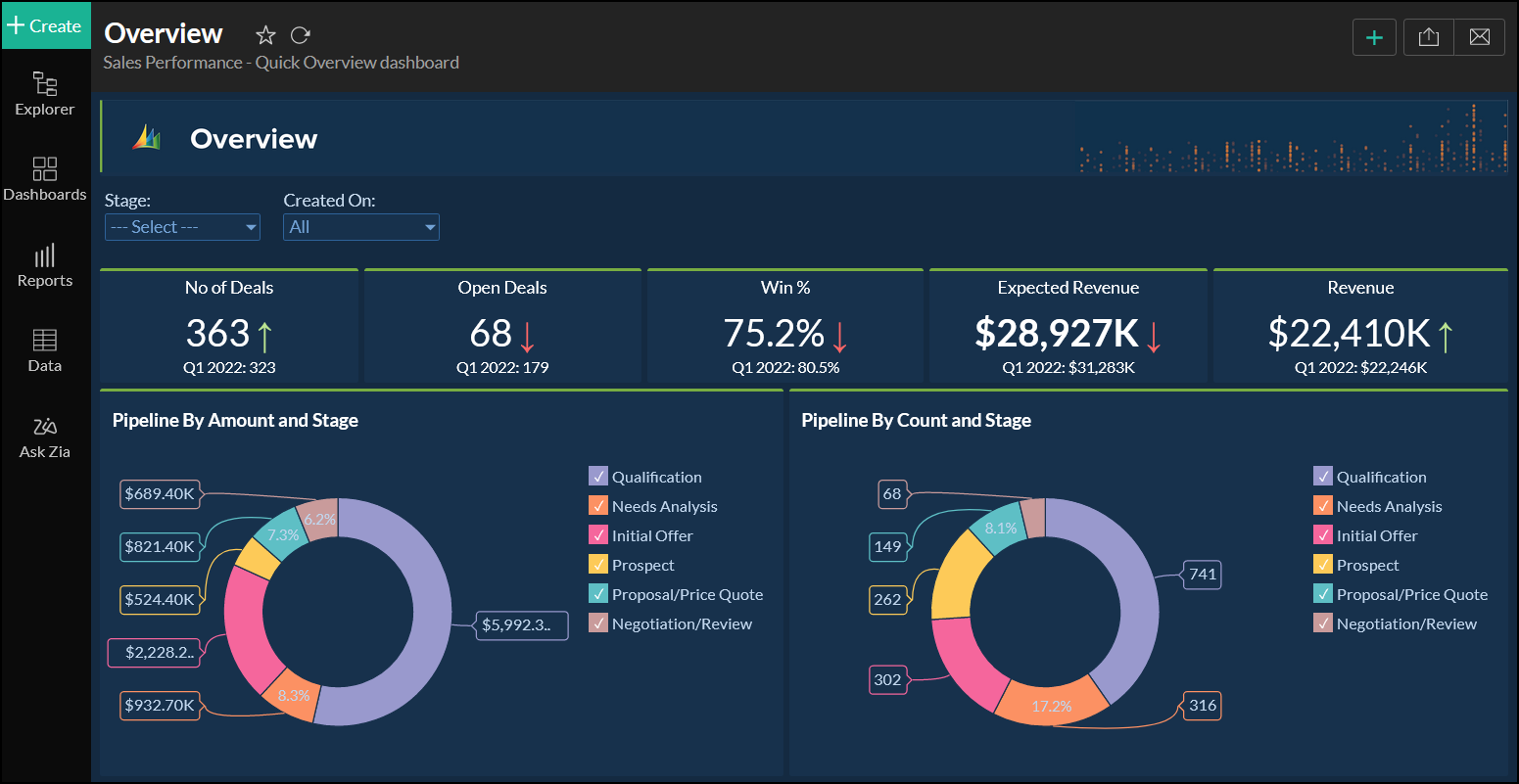The height and width of the screenshot is (784, 1519).
Task: Open Ask Zia assistant
Action: pos(45,437)
